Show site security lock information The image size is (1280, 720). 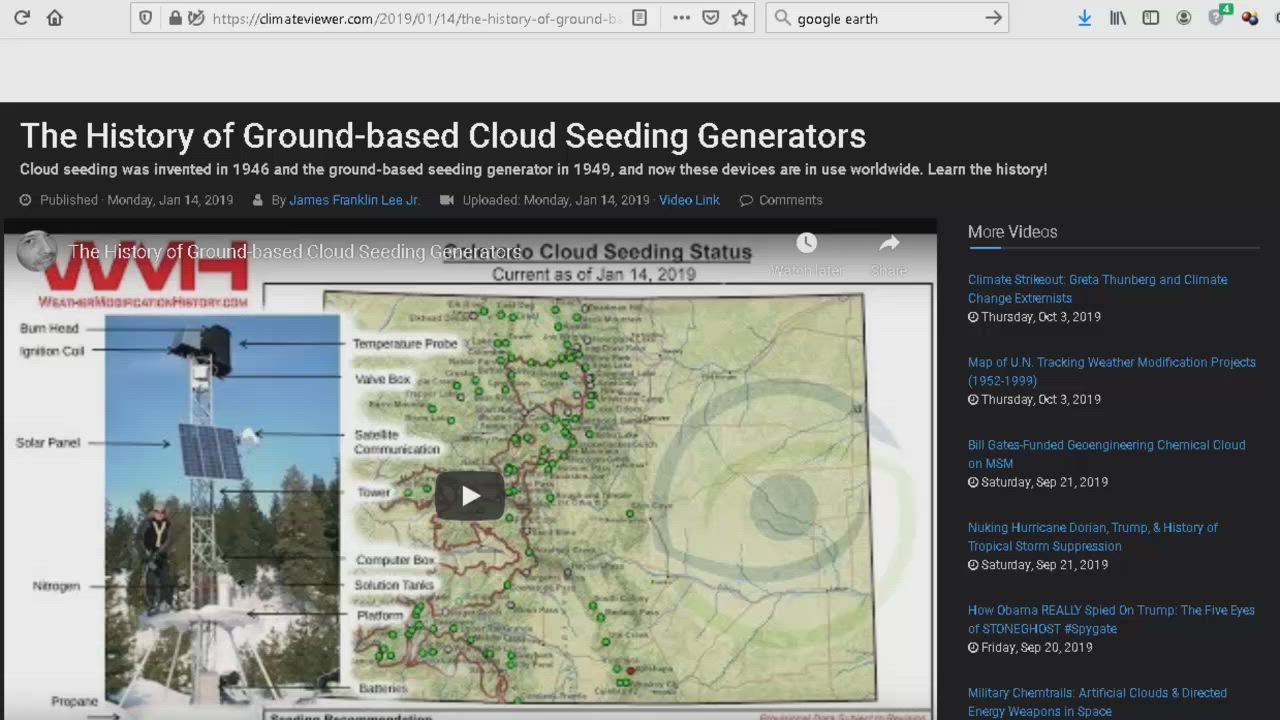point(176,18)
